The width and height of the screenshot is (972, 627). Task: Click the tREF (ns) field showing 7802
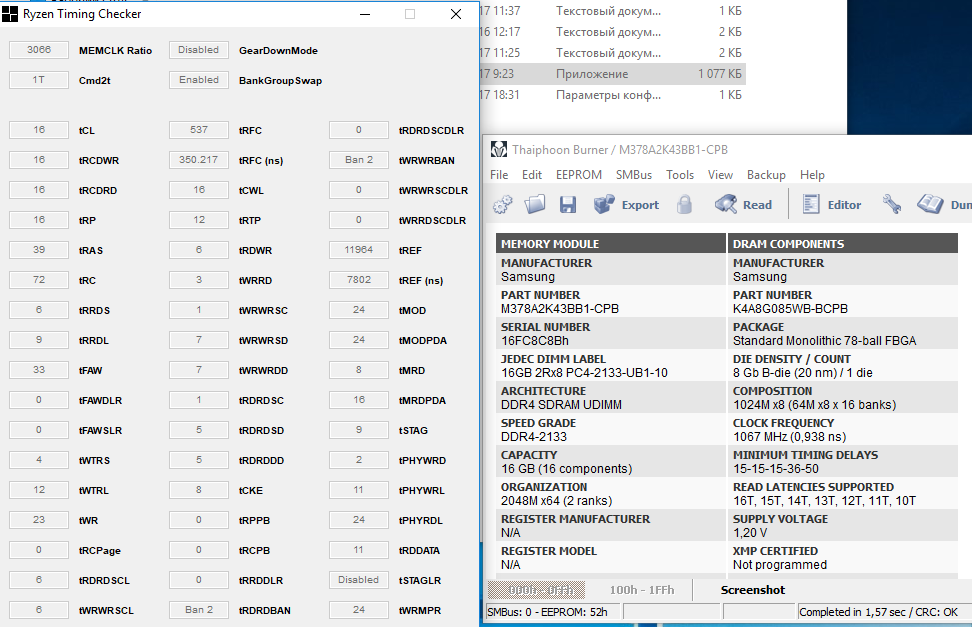(x=359, y=280)
